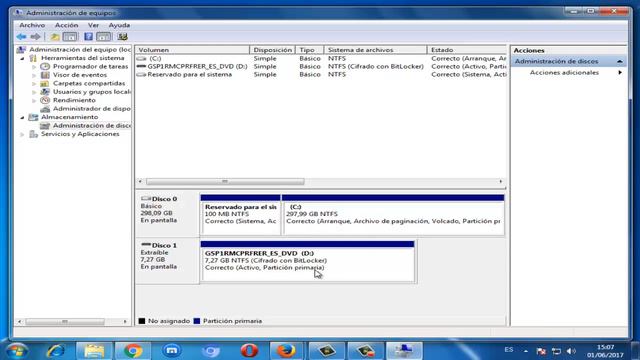Open the Acción menu

coord(67,25)
